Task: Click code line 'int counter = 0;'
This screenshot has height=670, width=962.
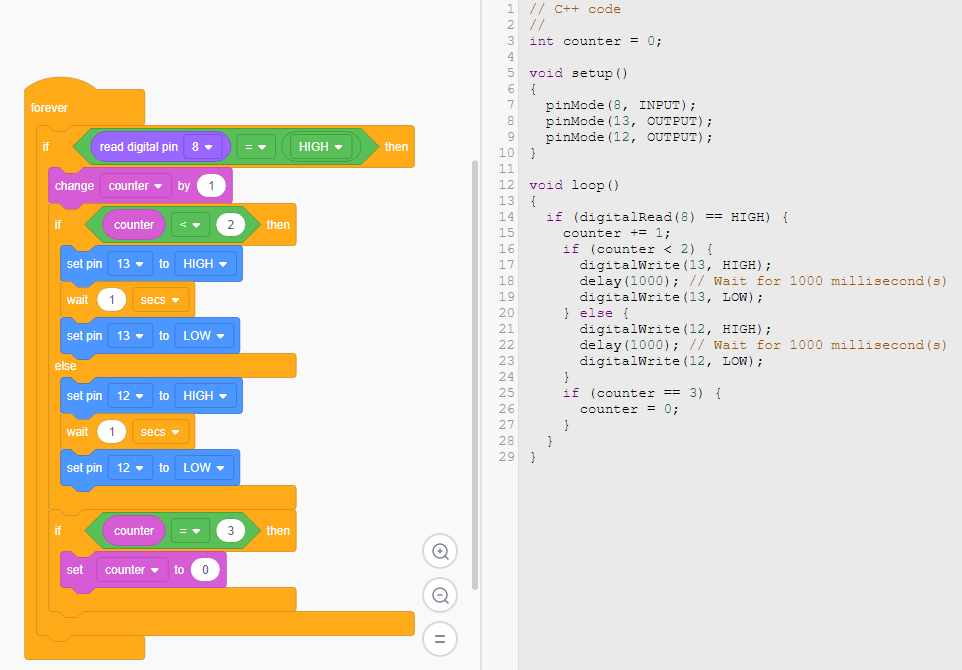Action: [x=595, y=41]
